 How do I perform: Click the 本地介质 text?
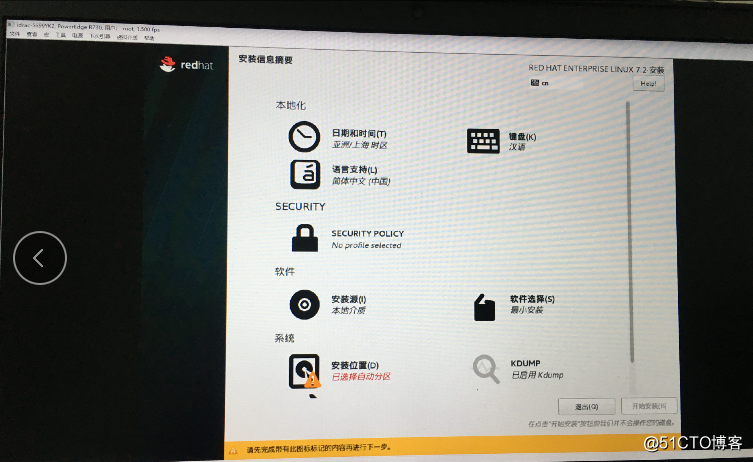point(348,310)
